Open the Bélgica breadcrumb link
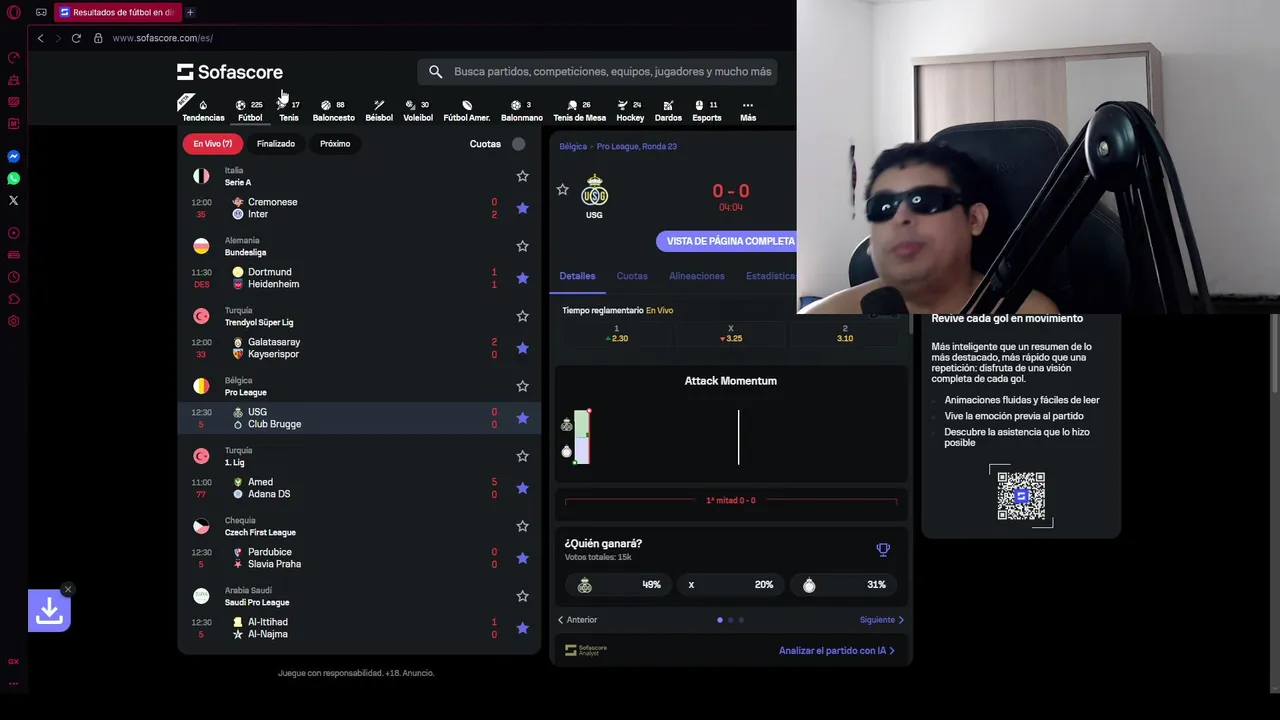This screenshot has height=720, width=1280. [573, 146]
